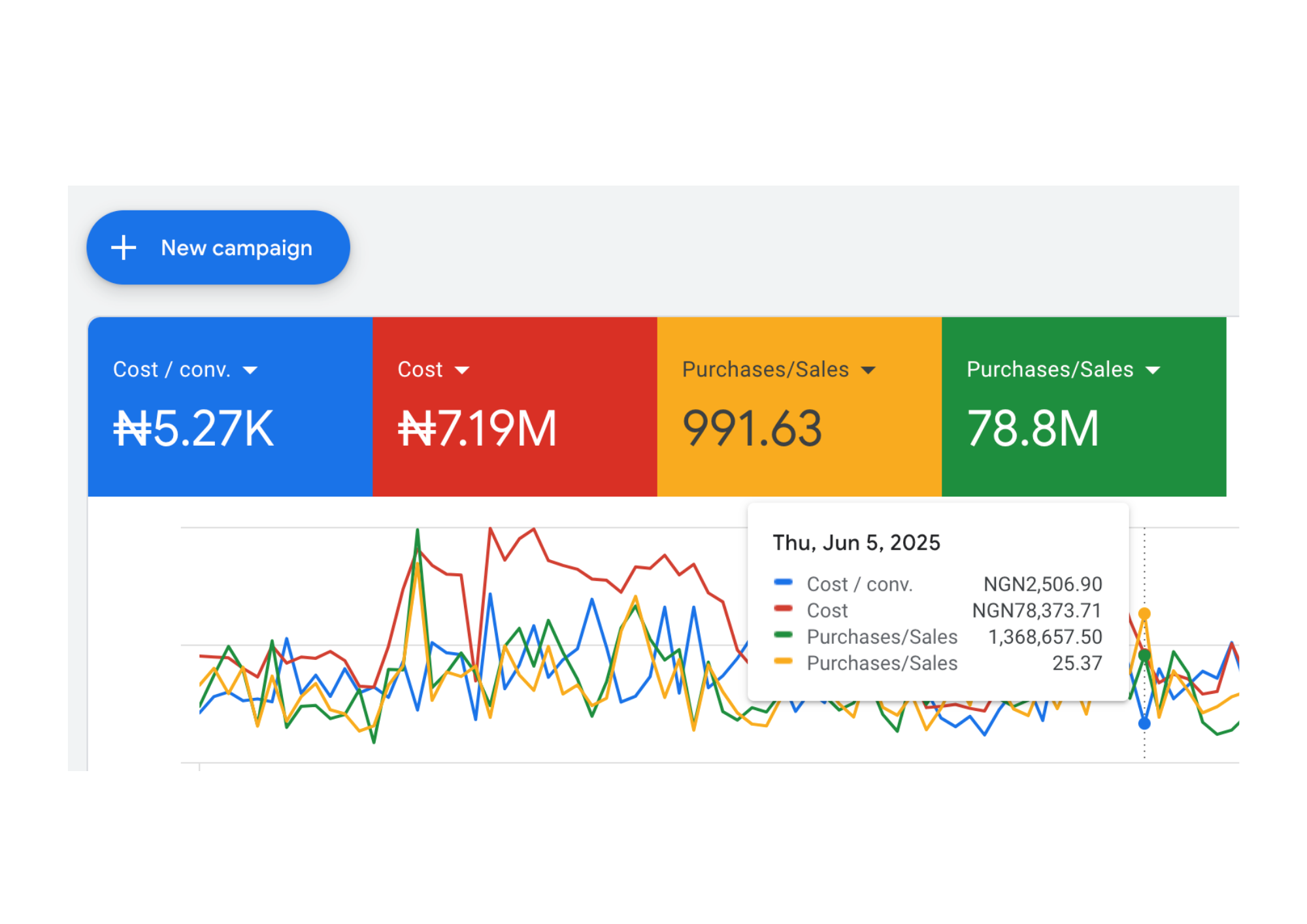
Task: Click the green data point on dotted line
Action: point(1144,655)
